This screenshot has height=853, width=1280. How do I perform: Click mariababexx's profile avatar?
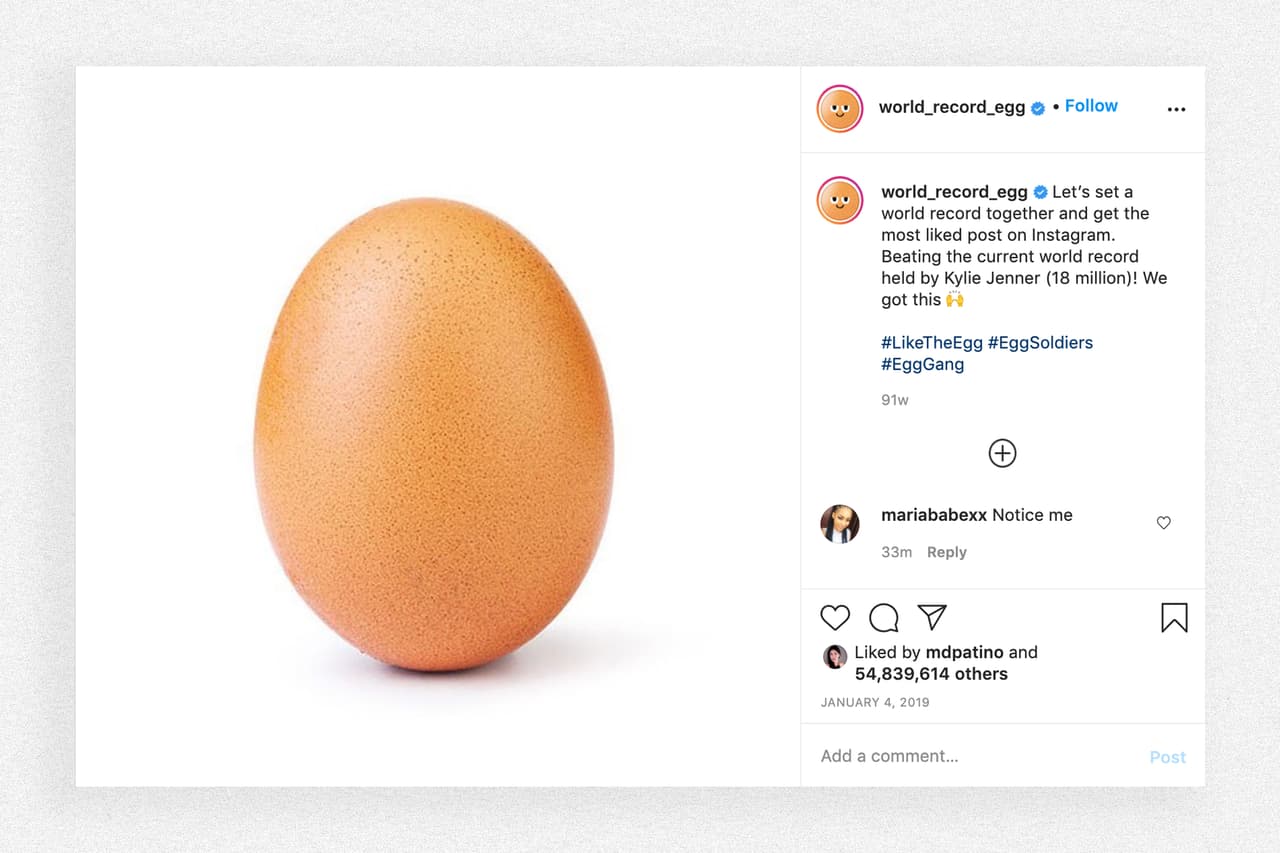point(840,523)
